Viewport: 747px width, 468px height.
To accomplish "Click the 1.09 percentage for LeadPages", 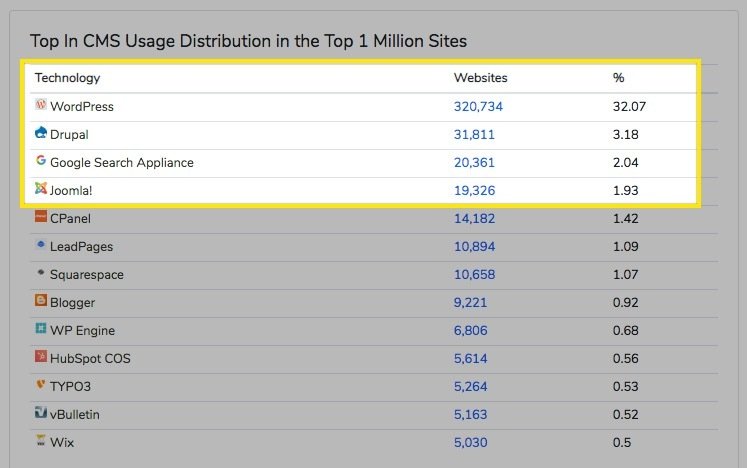I will point(626,246).
